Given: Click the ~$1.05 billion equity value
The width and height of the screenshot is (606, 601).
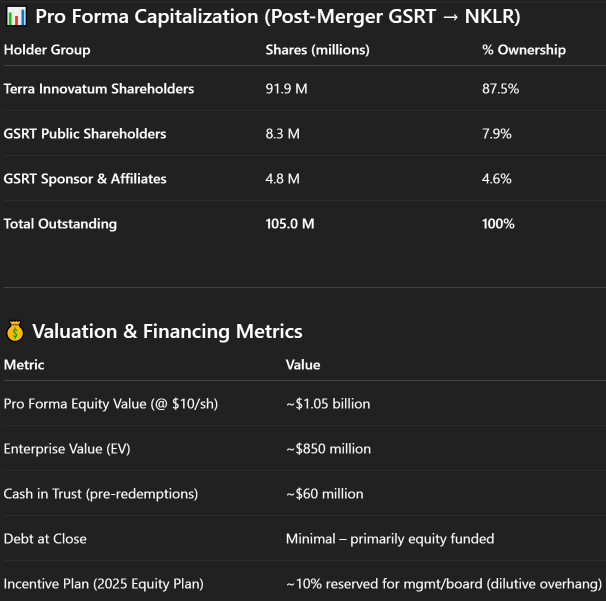Looking at the screenshot, I should (x=328, y=404).
